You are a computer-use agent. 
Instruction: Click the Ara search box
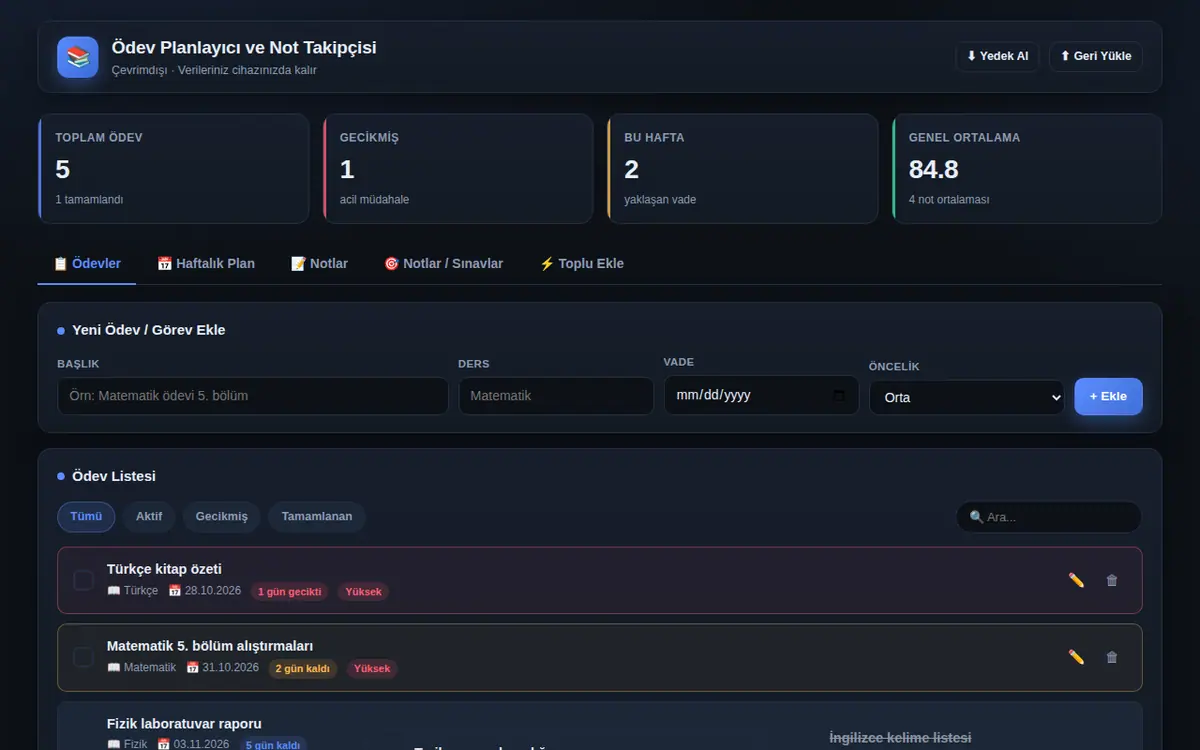[1049, 517]
